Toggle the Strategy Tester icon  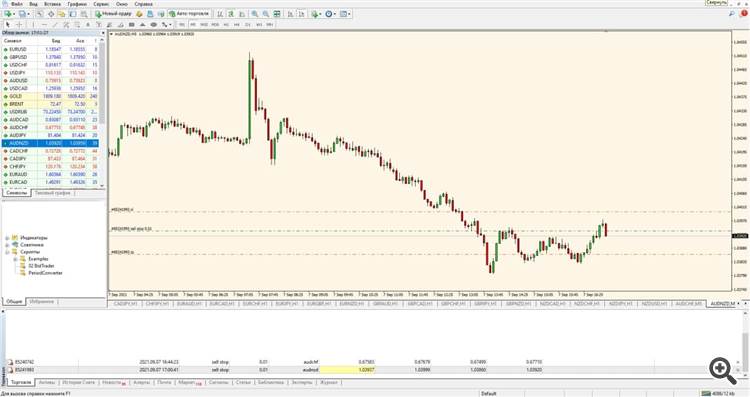pyautogui.click(x=84, y=14)
